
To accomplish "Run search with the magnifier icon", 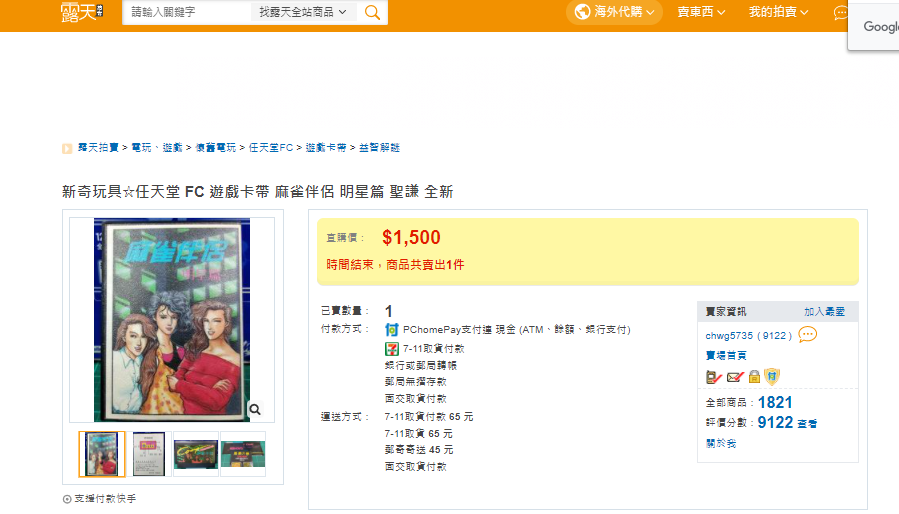I will pos(373,13).
